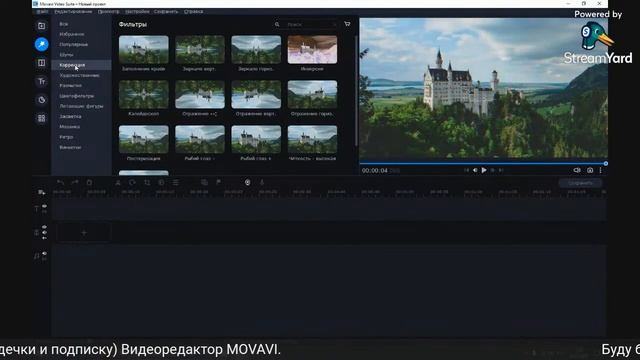Select the Crop tool in timeline toolbar
Viewport: 640px width, 360px height.
tap(147, 182)
